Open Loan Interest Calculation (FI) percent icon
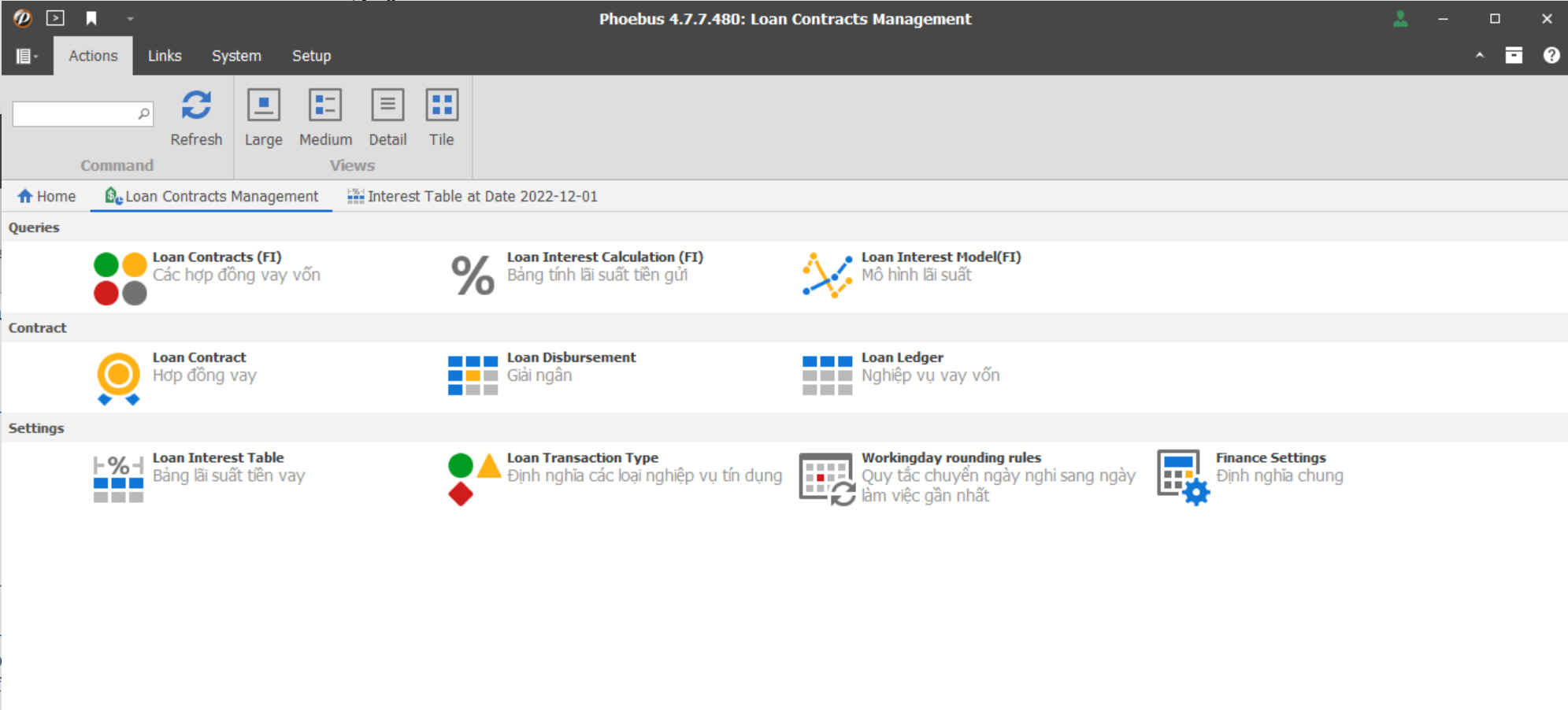The width and height of the screenshot is (1568, 710). 473,275
